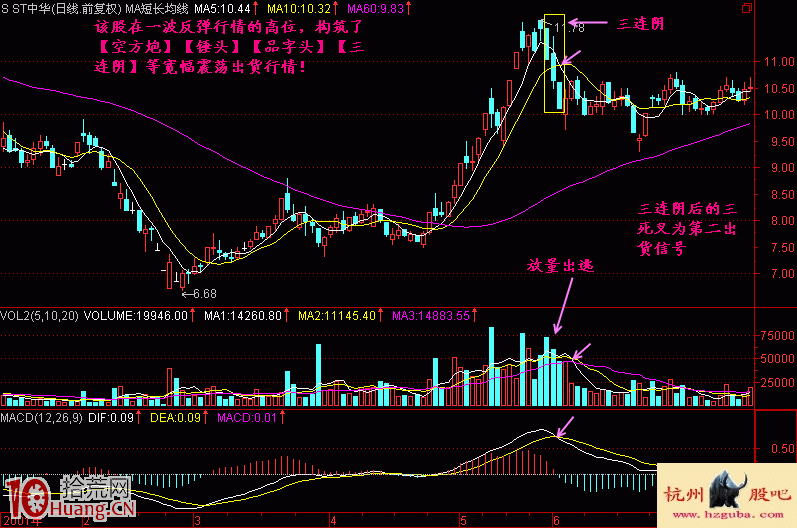Screen dimensions: 797x528
Task: Click the restore window icon at top right
Action: 747,8
